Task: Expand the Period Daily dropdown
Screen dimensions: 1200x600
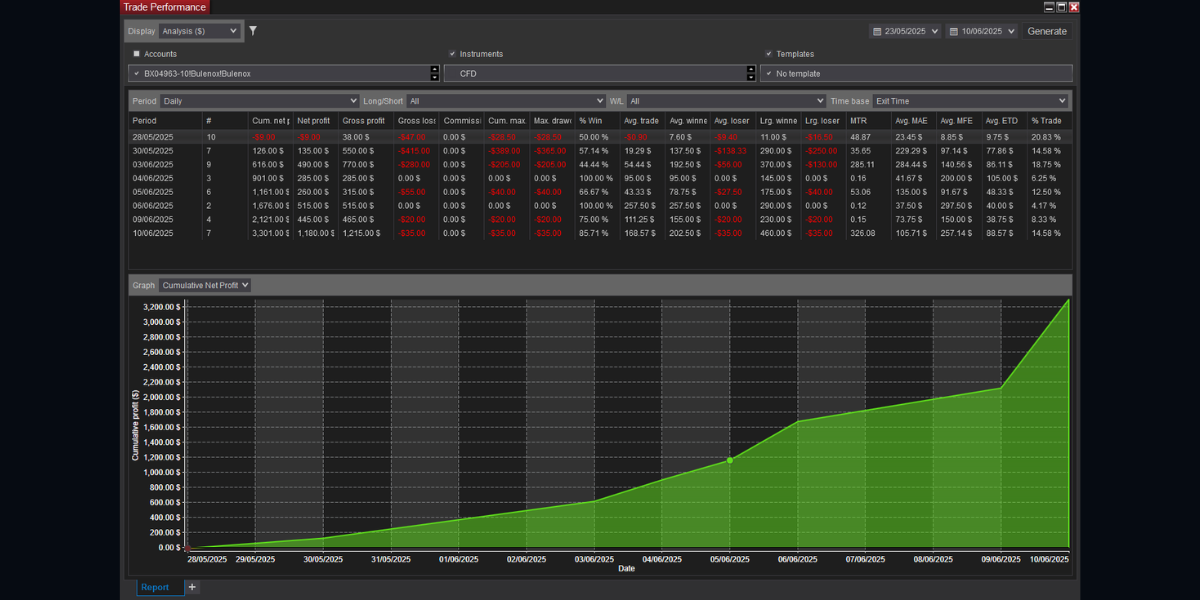Action: 259,101
